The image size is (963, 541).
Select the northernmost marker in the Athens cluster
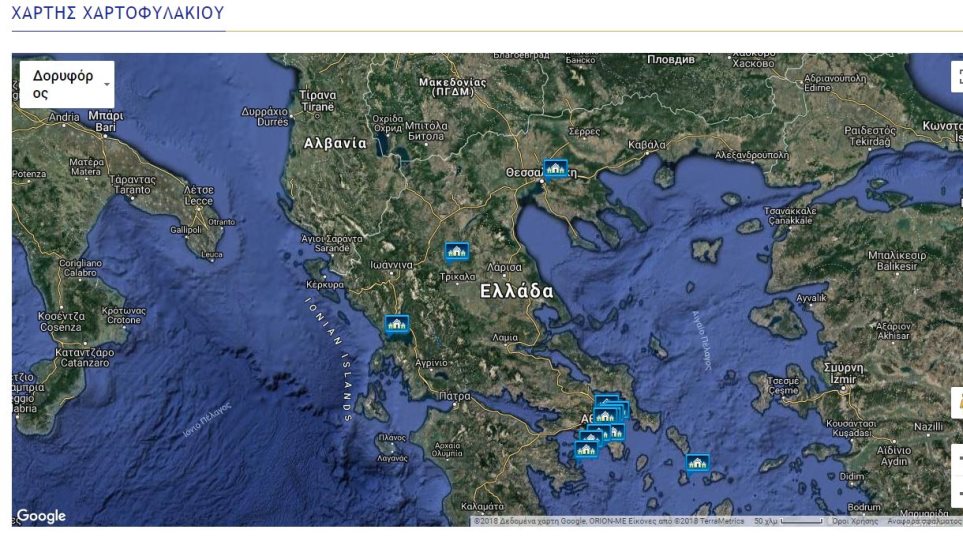pyautogui.click(x=606, y=401)
